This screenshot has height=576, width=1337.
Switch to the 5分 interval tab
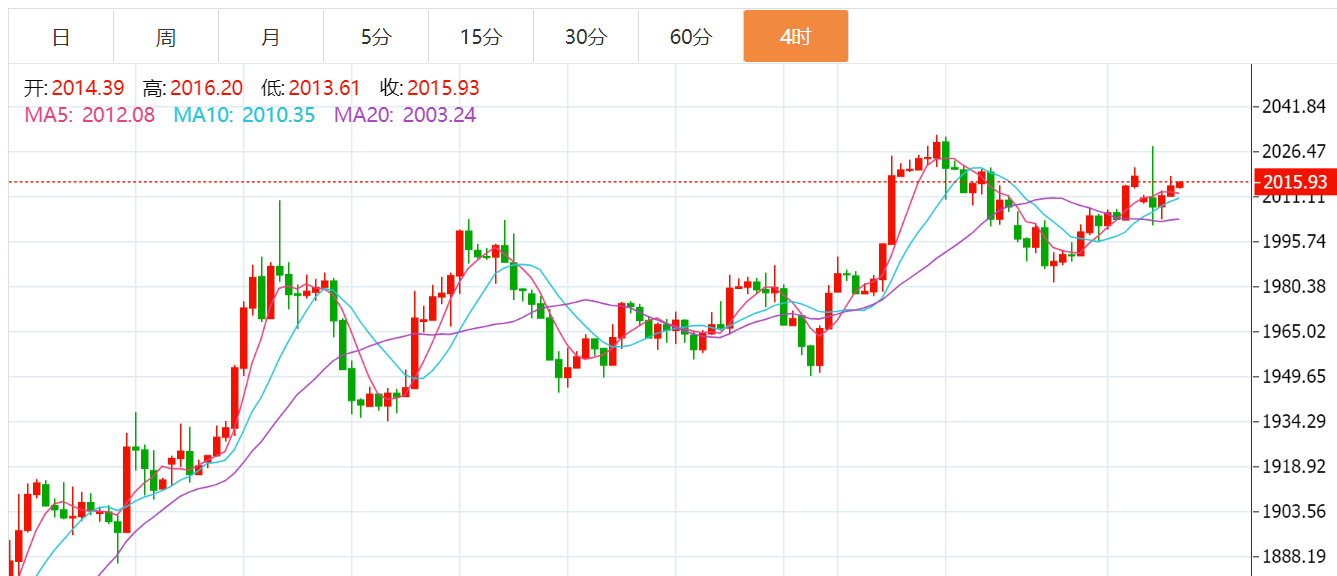point(376,37)
